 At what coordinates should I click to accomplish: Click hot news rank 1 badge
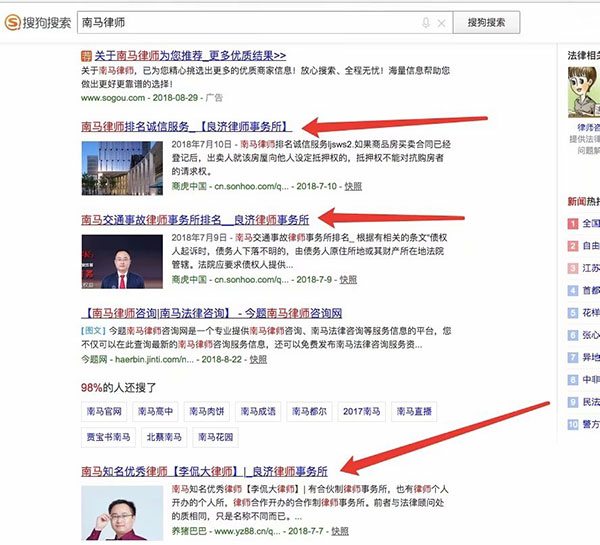tap(572, 224)
